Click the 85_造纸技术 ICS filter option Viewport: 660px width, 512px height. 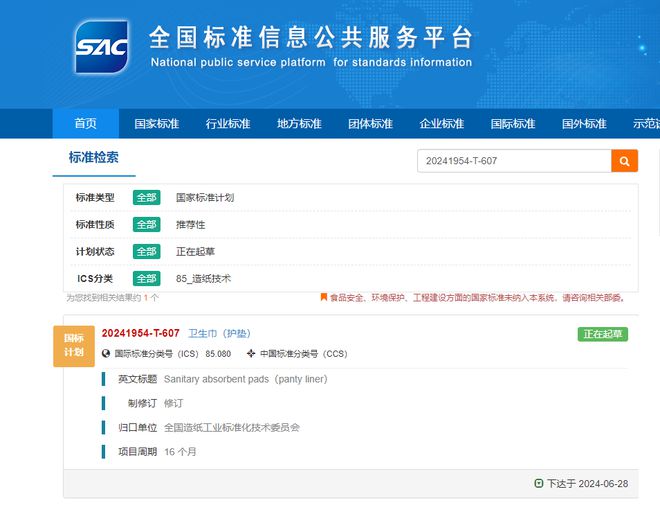coord(203,278)
